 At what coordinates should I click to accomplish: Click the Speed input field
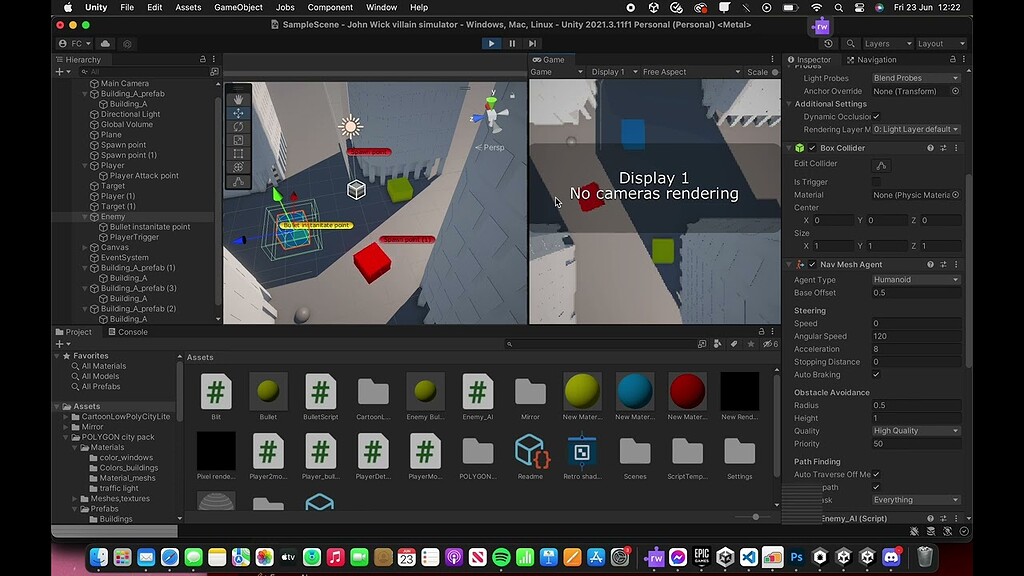915,324
